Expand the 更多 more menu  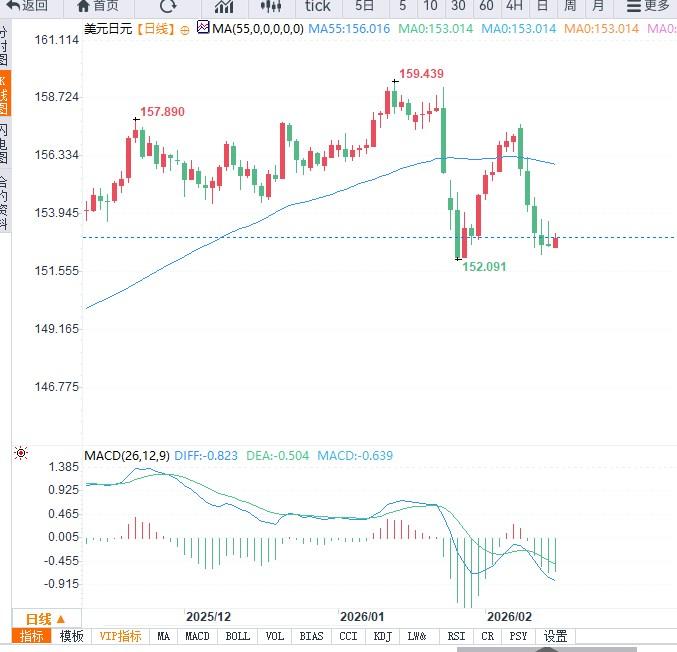651,6
